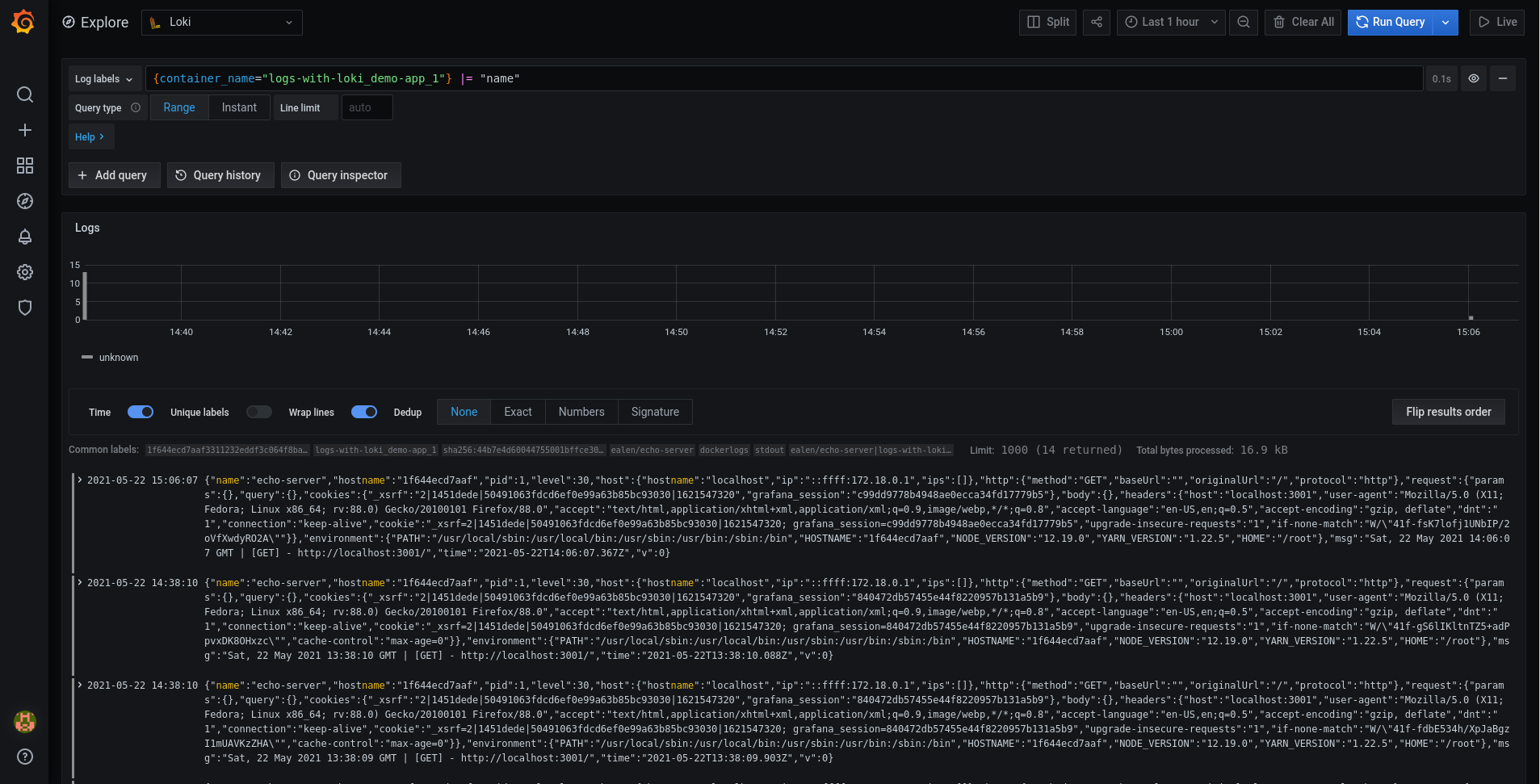1540x784 pixels.
Task: Click the Run Query button
Action: coord(1391,22)
